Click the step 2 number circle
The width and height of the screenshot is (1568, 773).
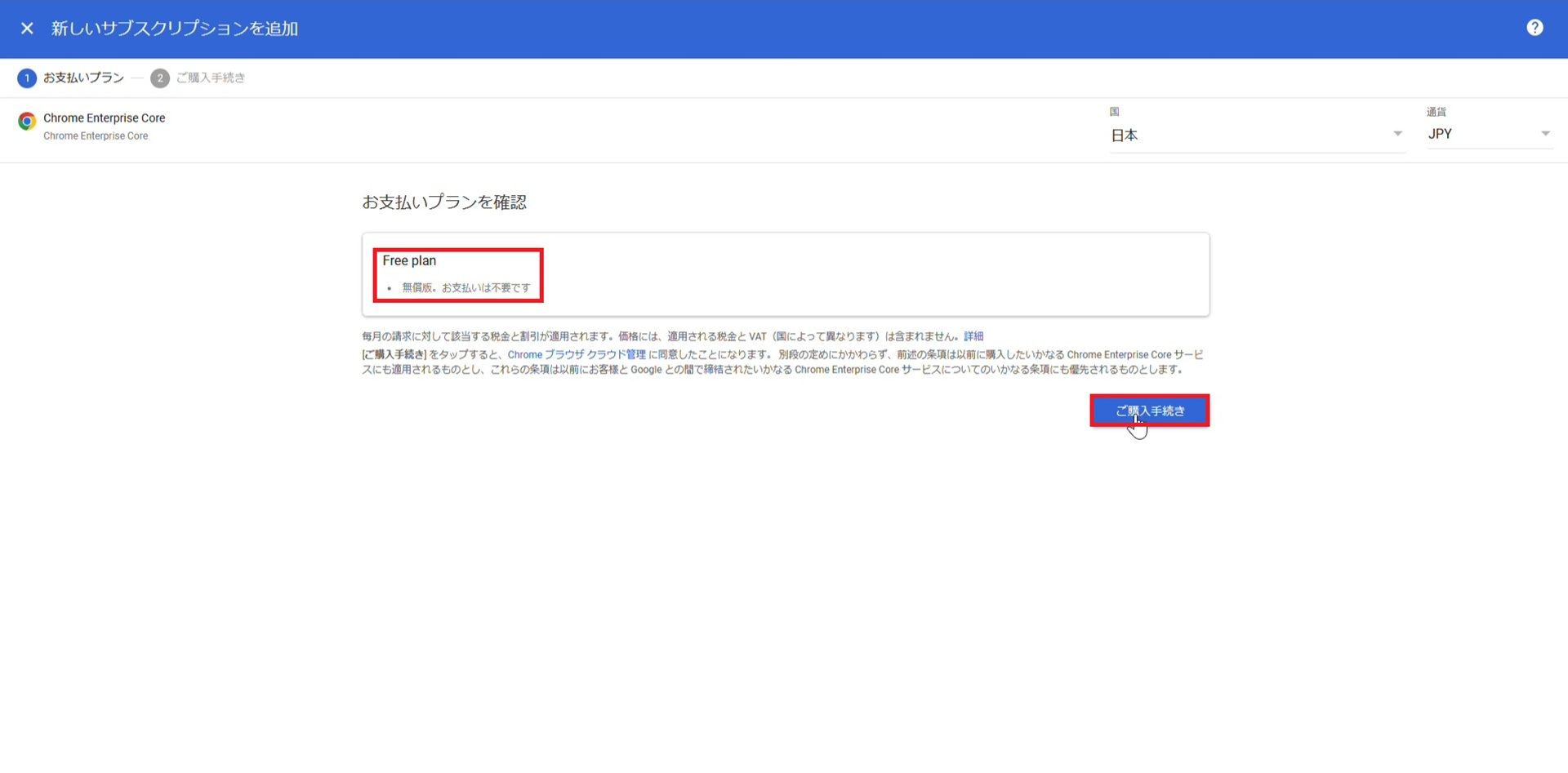pyautogui.click(x=160, y=78)
